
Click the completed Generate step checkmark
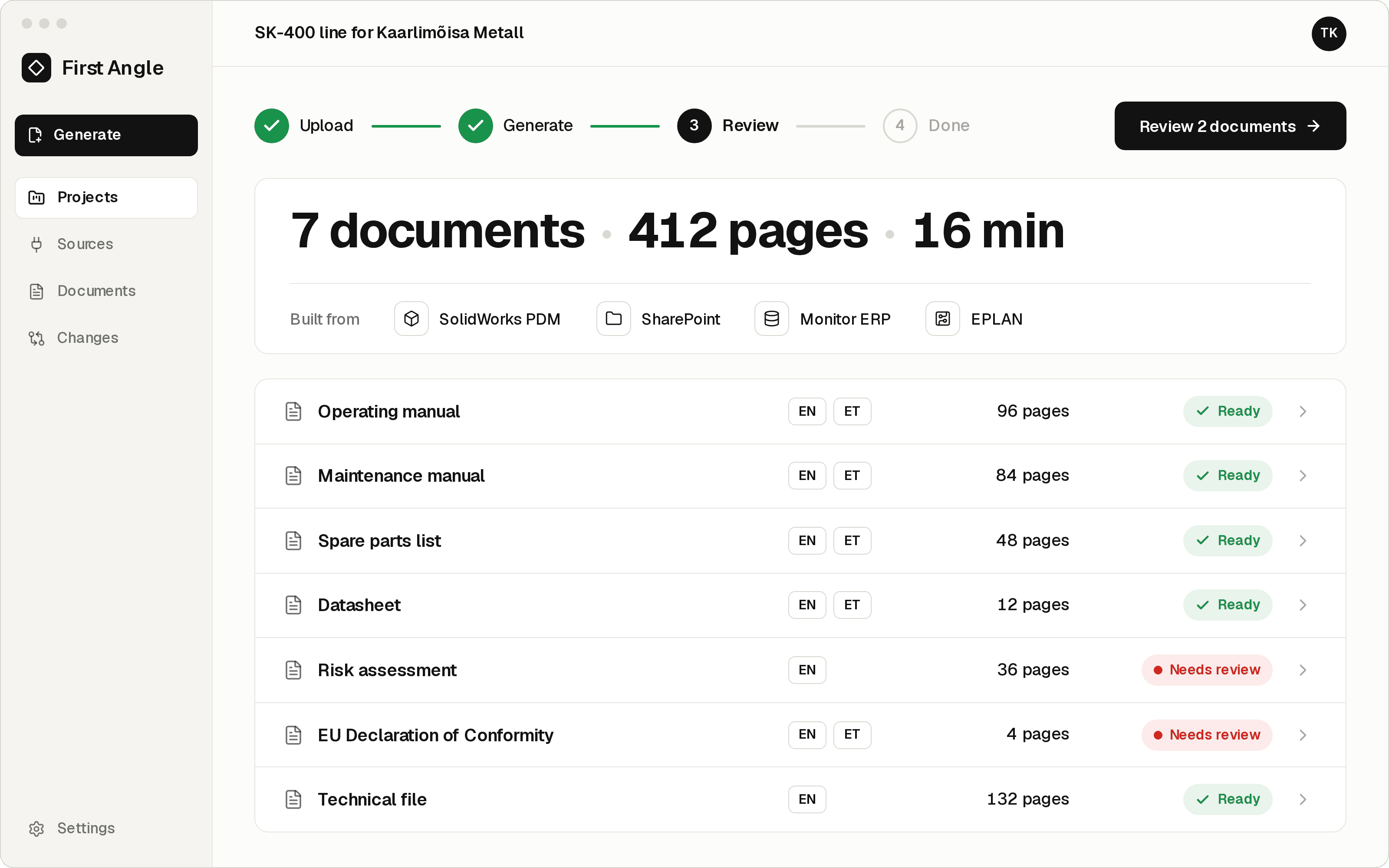coord(475,126)
